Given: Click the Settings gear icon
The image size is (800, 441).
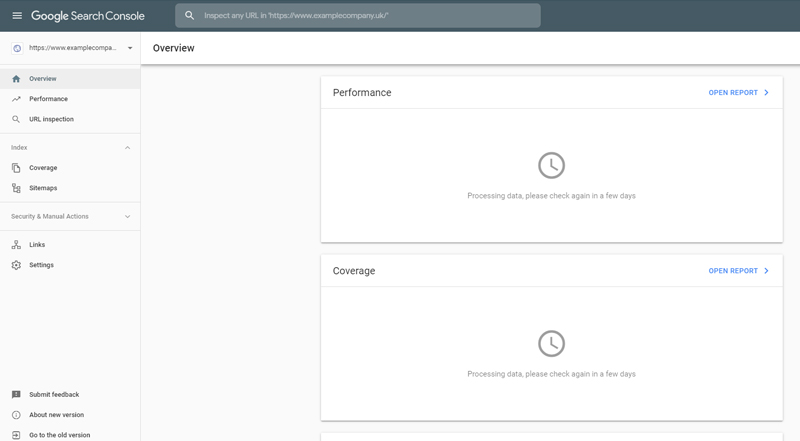Looking at the screenshot, I should (x=16, y=265).
